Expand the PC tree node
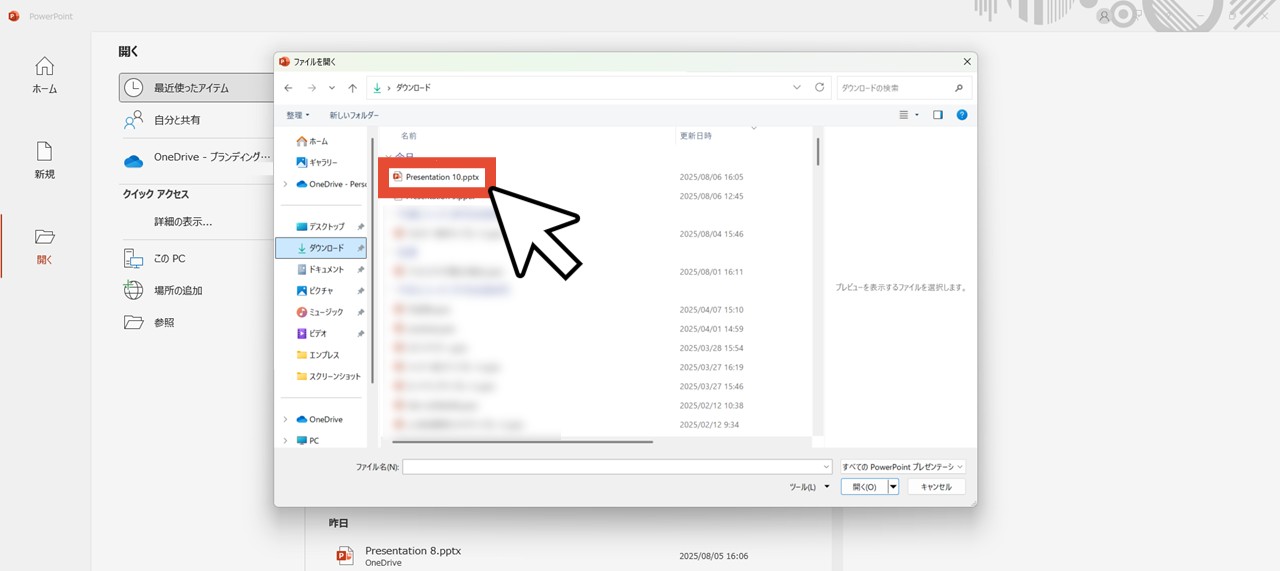1280x571 pixels. pos(285,440)
